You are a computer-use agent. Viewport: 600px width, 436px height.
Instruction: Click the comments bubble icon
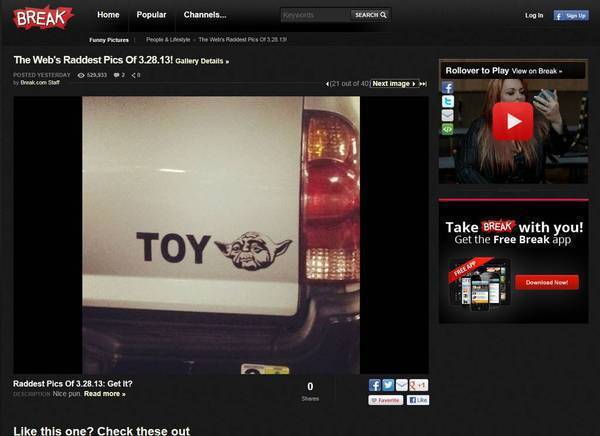tap(116, 75)
